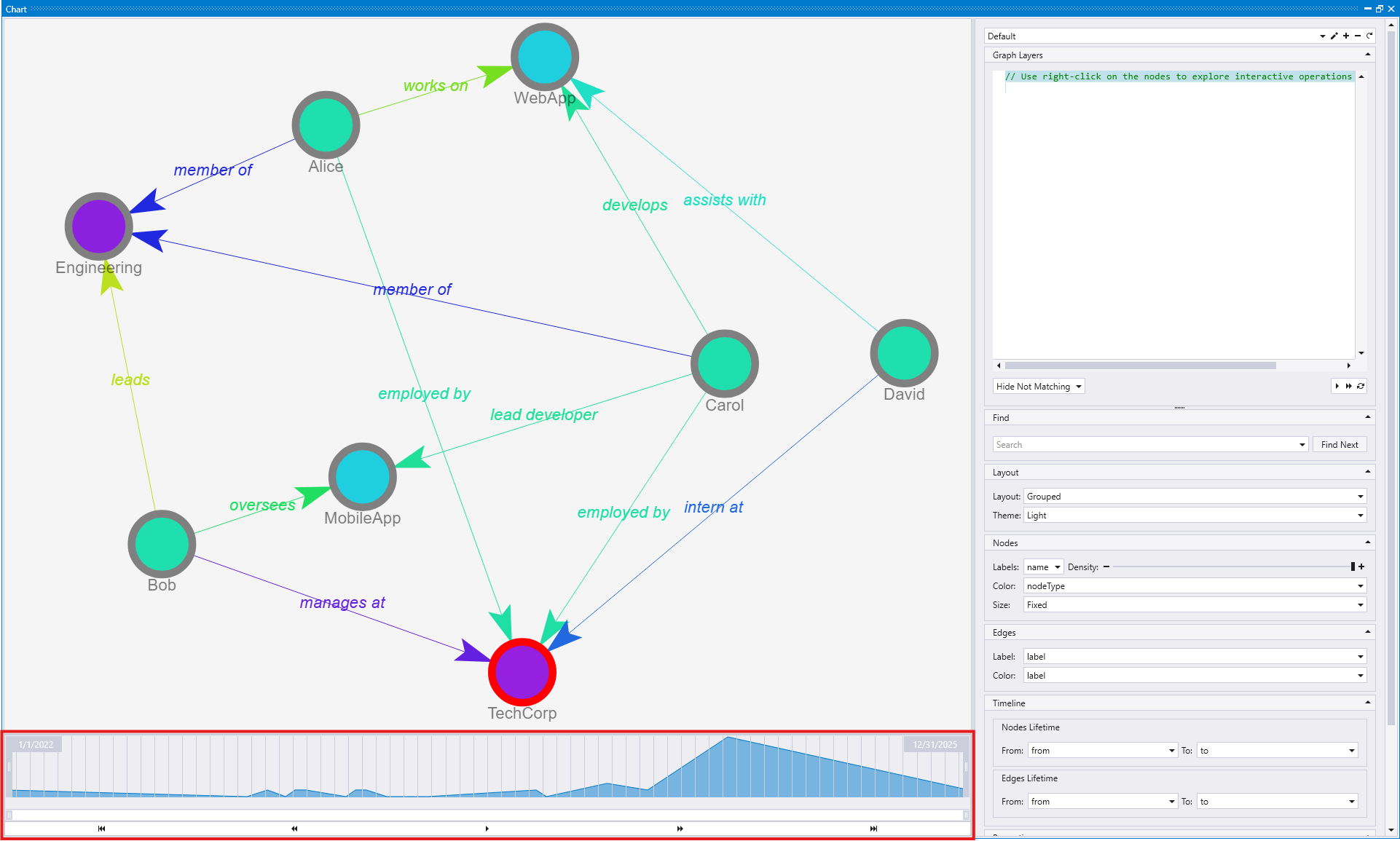Image resolution: width=1400 pixels, height=841 pixels.
Task: Collapse the Timeline section header
Action: 1367,703
